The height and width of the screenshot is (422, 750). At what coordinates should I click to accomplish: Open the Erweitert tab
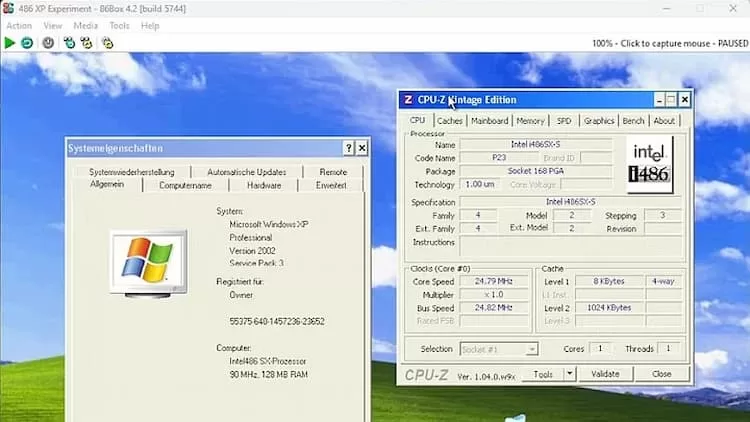pos(331,185)
